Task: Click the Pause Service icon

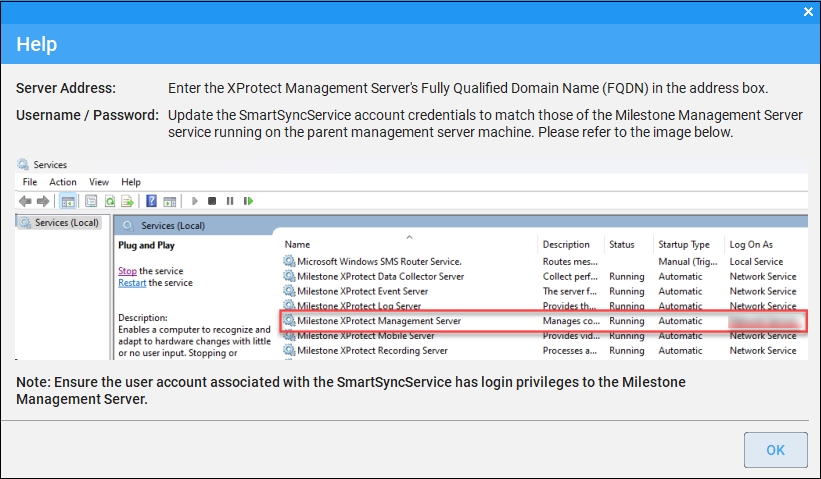Action: click(x=228, y=201)
